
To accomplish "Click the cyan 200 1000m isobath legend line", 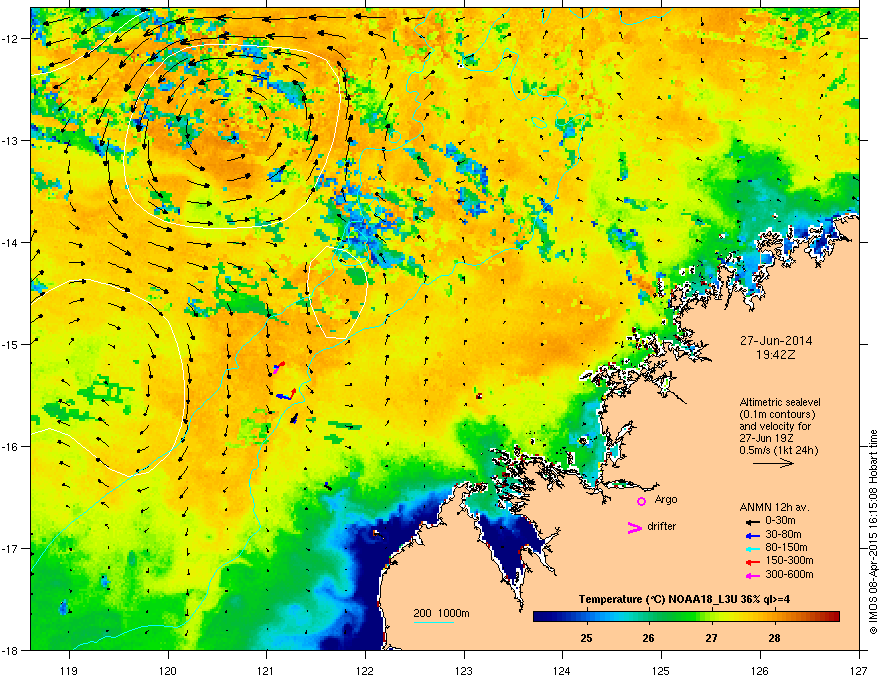I will click(433, 622).
